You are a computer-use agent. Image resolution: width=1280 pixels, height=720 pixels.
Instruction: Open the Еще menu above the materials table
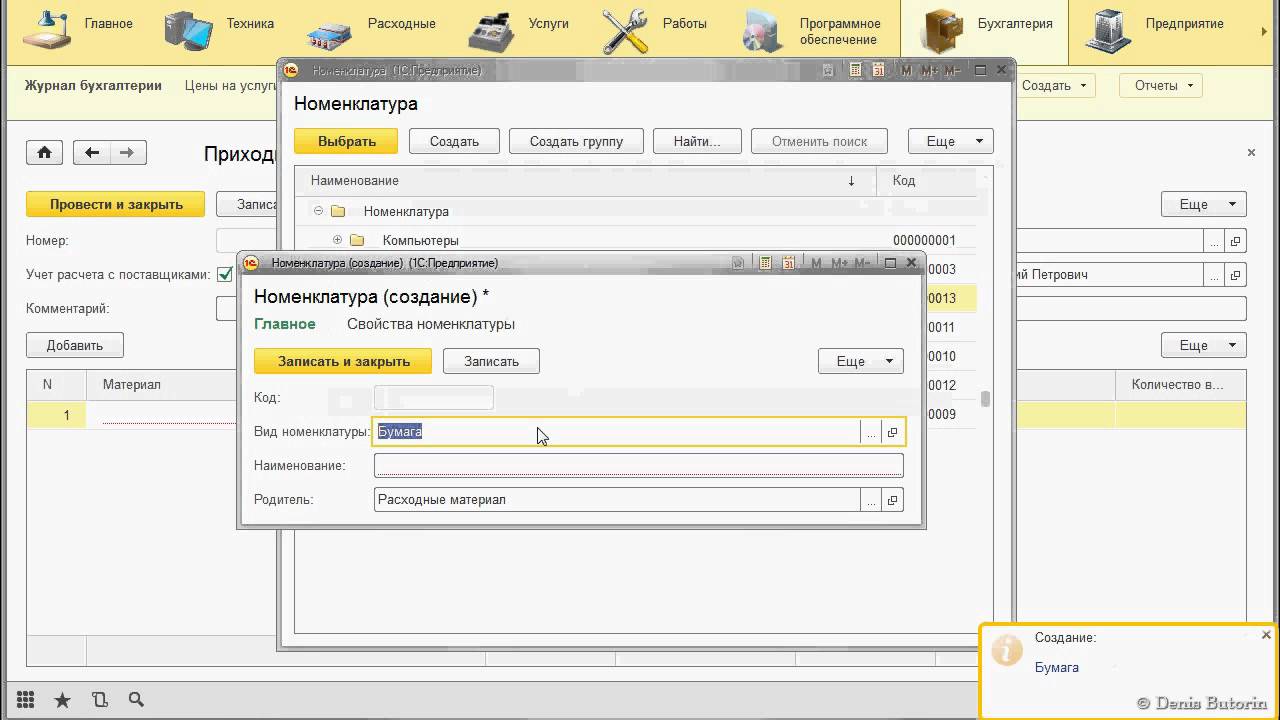point(1204,345)
